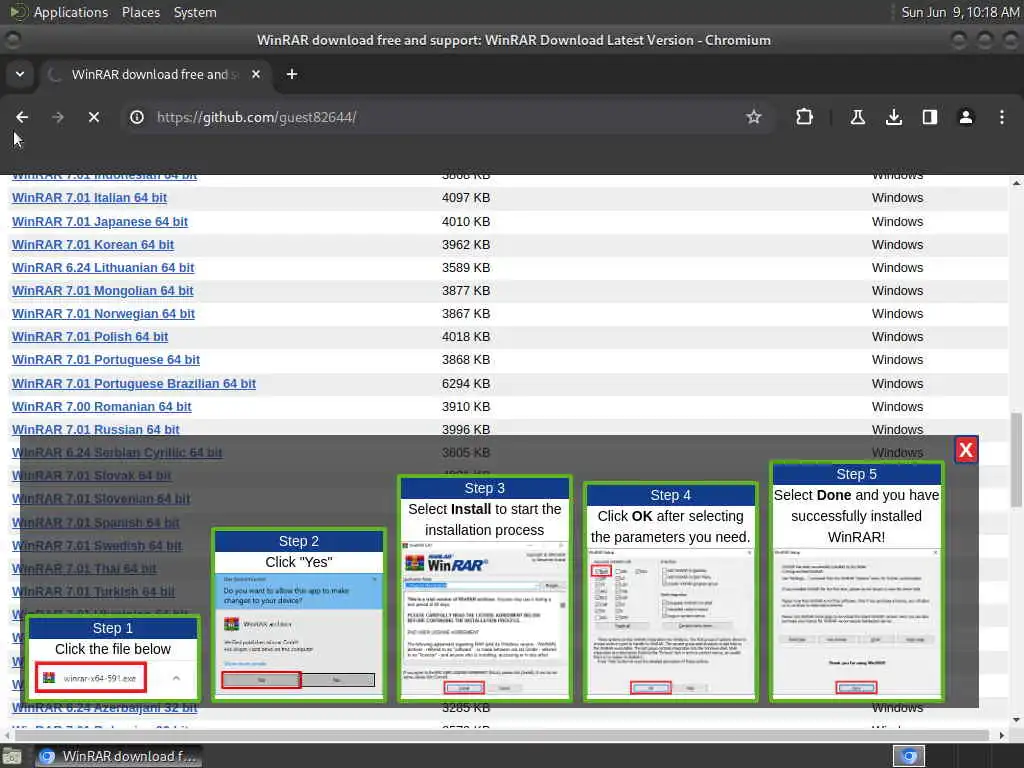Click the Applications menu logo icon
Viewport: 1024px width, 768px height.
click(x=18, y=12)
